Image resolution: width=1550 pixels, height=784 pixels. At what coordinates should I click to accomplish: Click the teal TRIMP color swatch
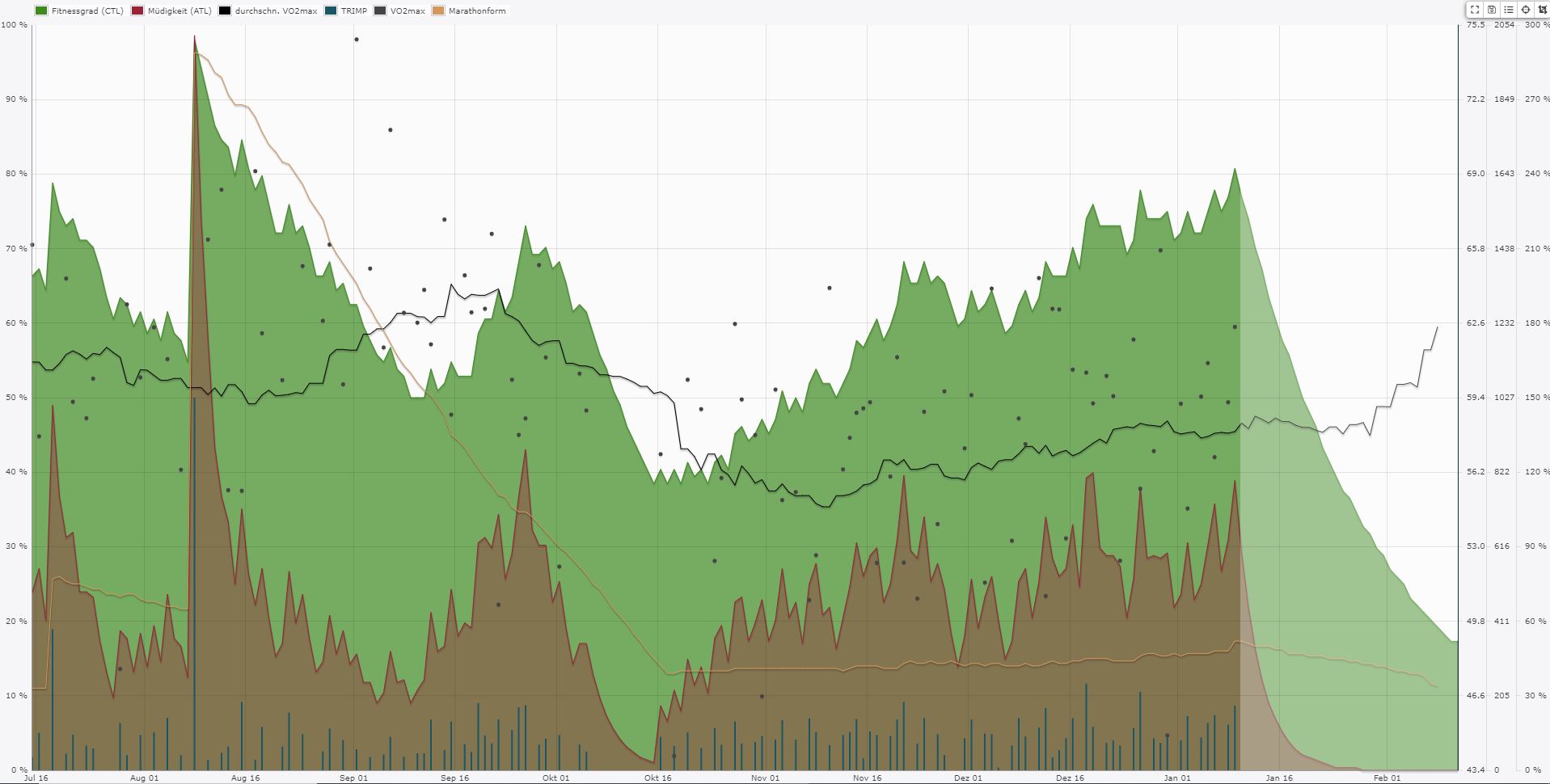[331, 11]
